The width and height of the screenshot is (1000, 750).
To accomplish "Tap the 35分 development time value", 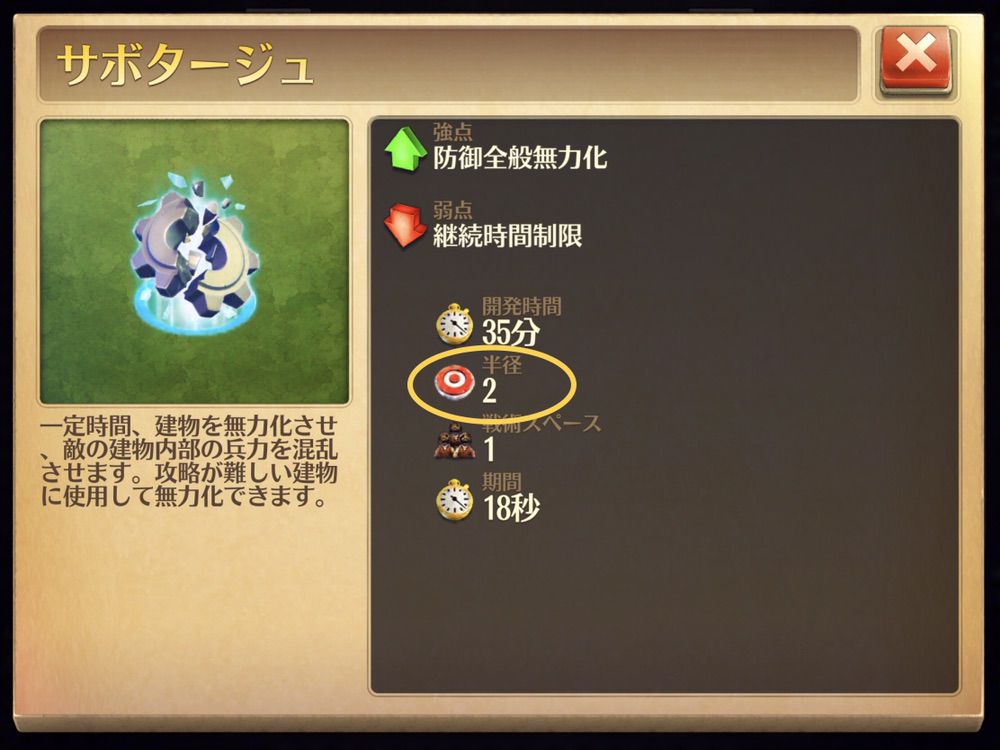I will tap(511, 332).
